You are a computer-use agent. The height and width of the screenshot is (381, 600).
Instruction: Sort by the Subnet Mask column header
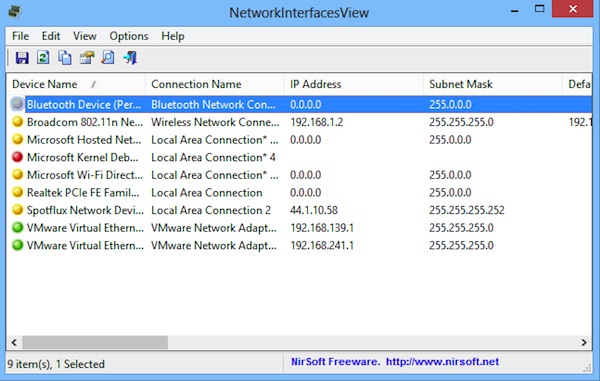click(493, 84)
